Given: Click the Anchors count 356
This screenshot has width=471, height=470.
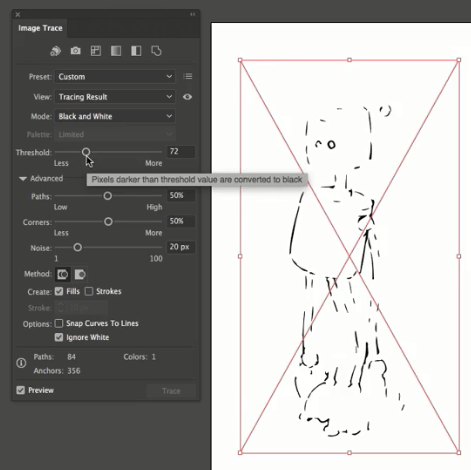Looking at the screenshot, I should pyautogui.click(x=74, y=371).
